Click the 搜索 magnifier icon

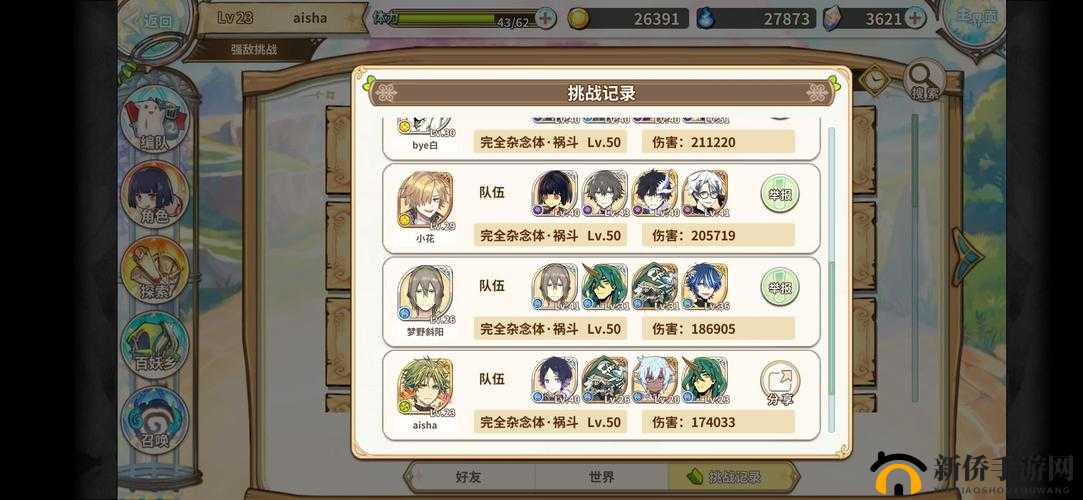pos(924,81)
